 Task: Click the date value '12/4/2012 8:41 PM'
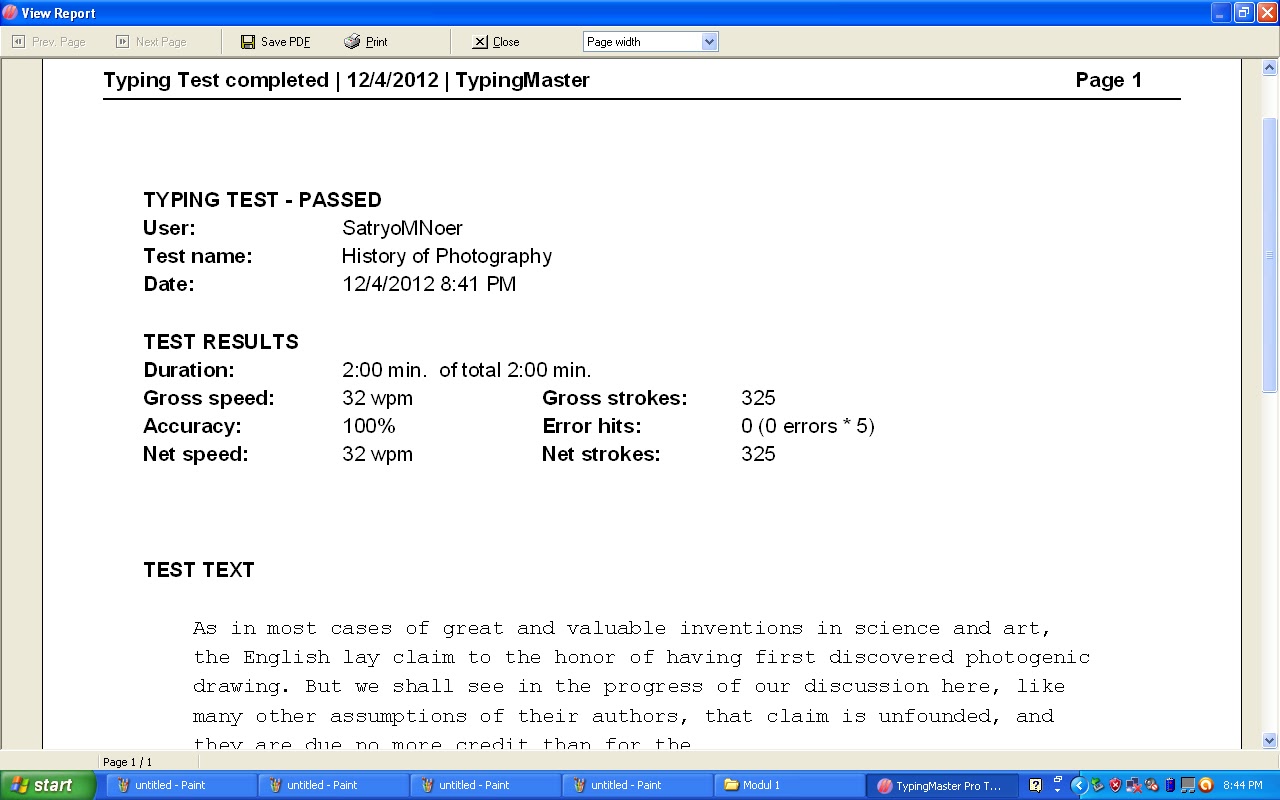click(429, 284)
